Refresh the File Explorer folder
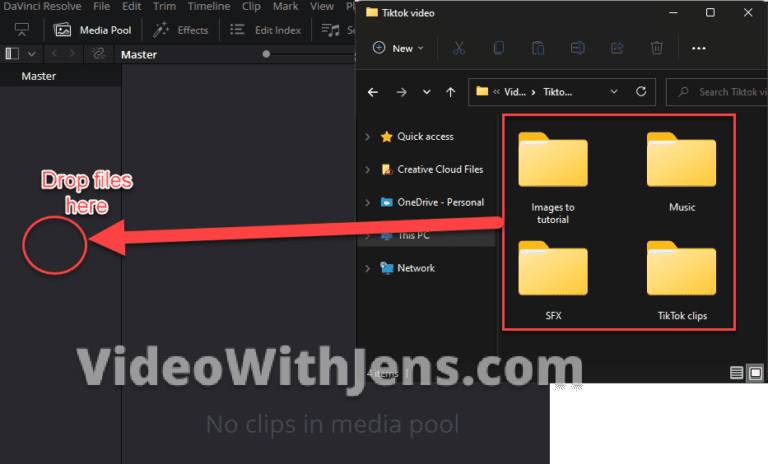 [x=641, y=92]
